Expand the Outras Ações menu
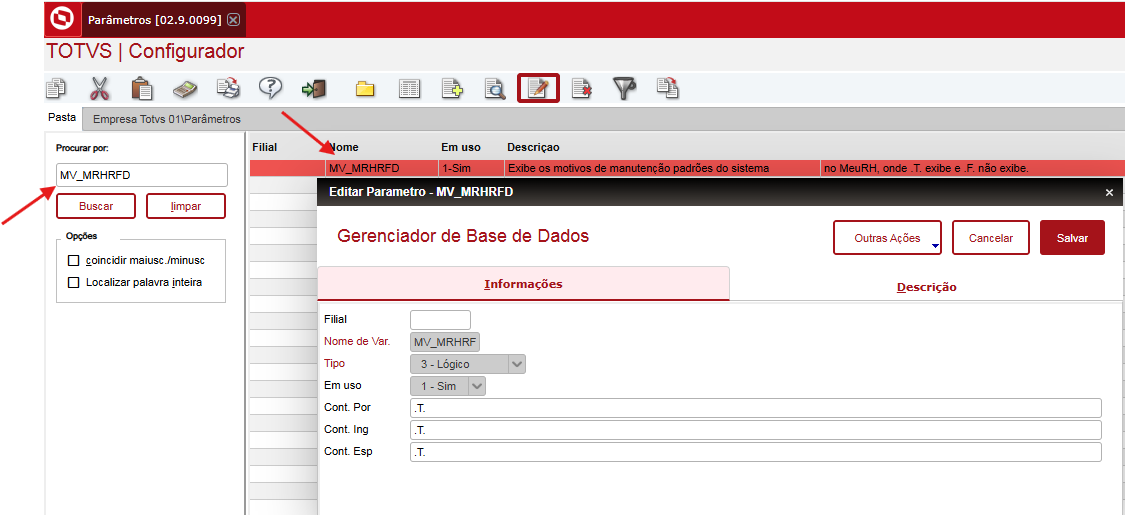 pyautogui.click(x=887, y=237)
